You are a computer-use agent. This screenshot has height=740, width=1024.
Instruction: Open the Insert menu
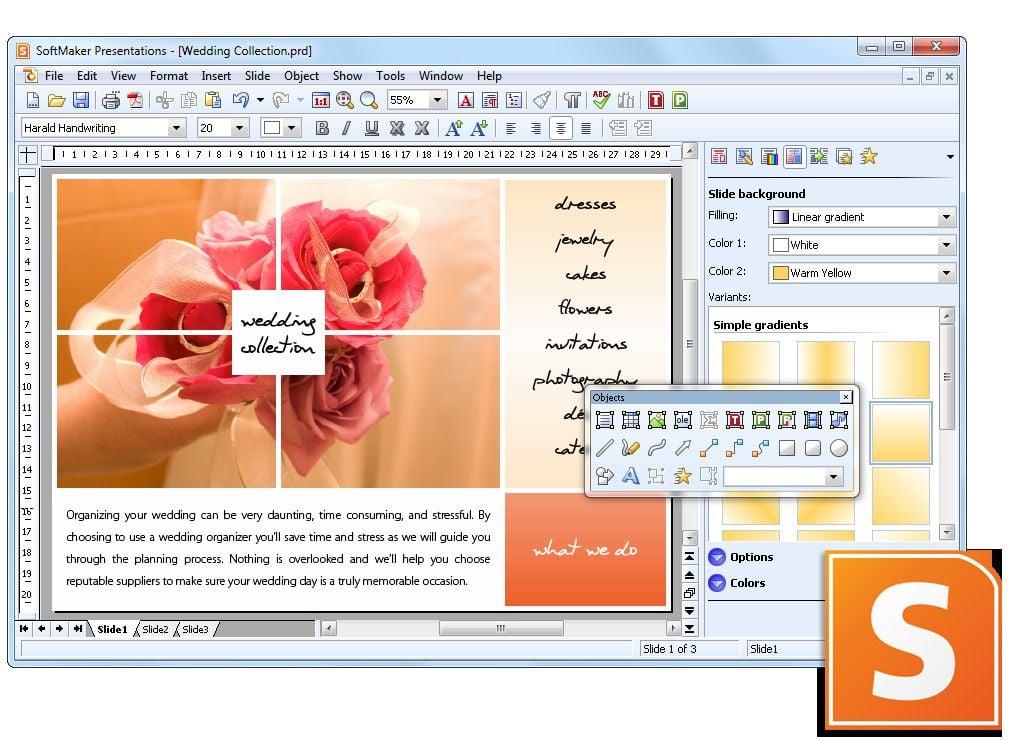[x=216, y=76]
